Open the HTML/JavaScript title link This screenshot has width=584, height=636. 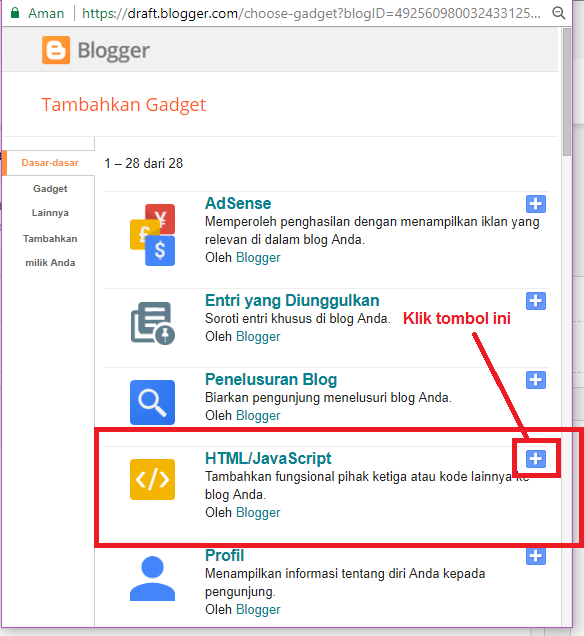point(268,458)
